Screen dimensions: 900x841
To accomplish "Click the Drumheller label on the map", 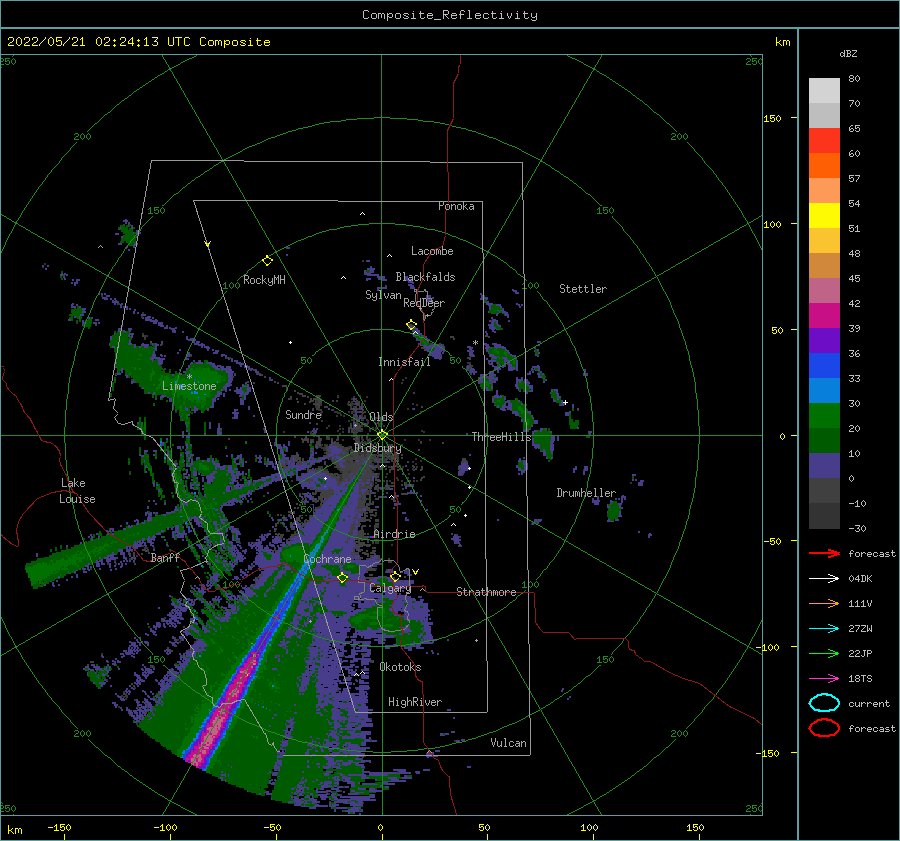I will click(586, 493).
